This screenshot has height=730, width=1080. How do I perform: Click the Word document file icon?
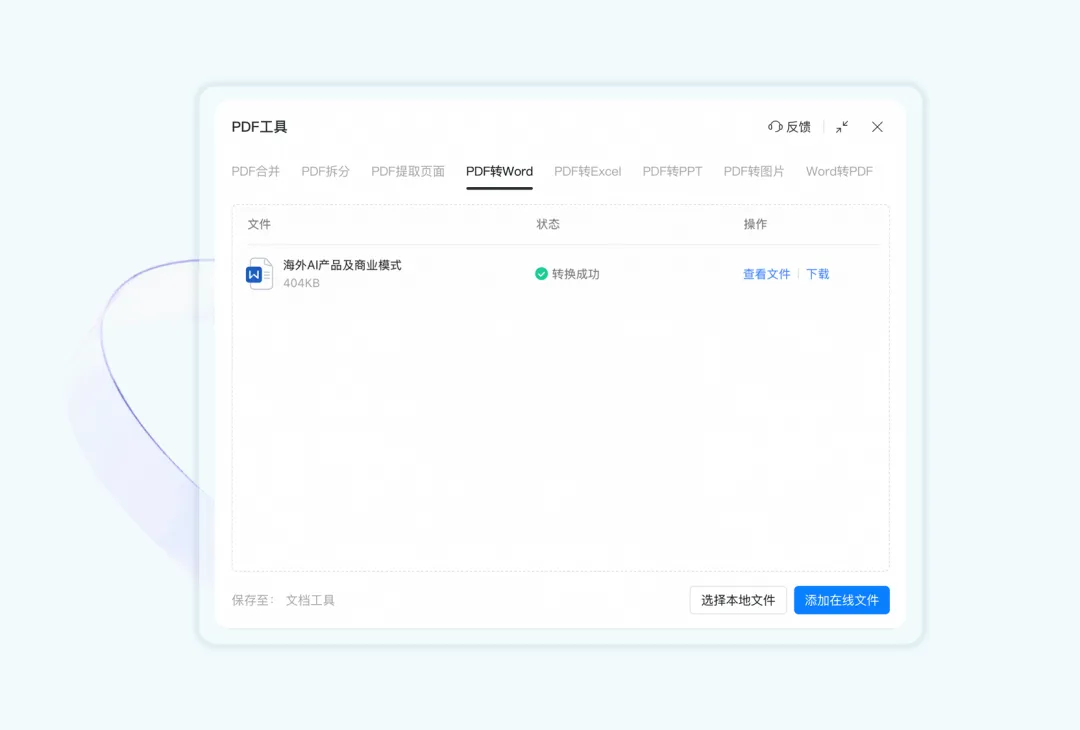click(259, 273)
